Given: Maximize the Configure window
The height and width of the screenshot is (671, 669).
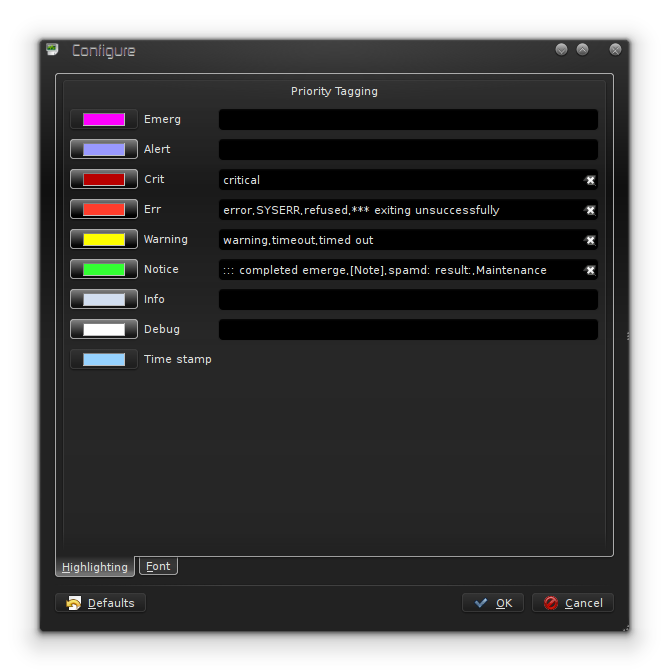Looking at the screenshot, I should (582, 50).
